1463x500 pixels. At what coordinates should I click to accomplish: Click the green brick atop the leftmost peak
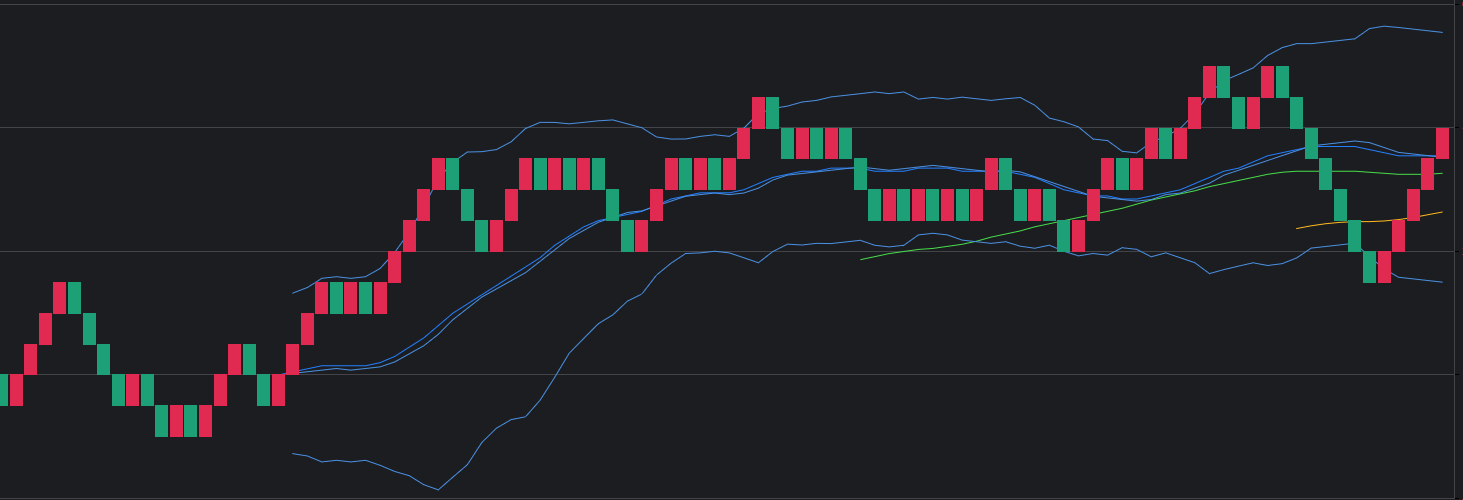(74, 298)
